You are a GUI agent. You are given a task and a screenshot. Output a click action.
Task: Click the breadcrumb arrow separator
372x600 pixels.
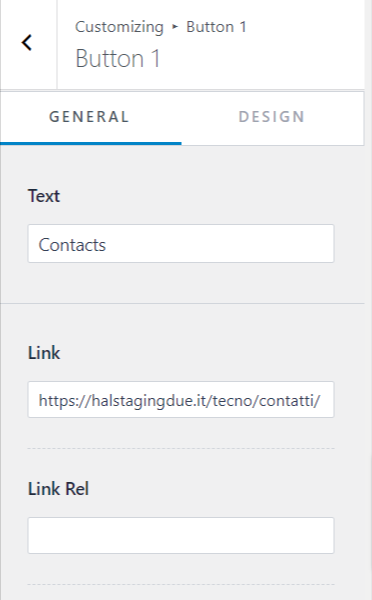tap(175, 27)
